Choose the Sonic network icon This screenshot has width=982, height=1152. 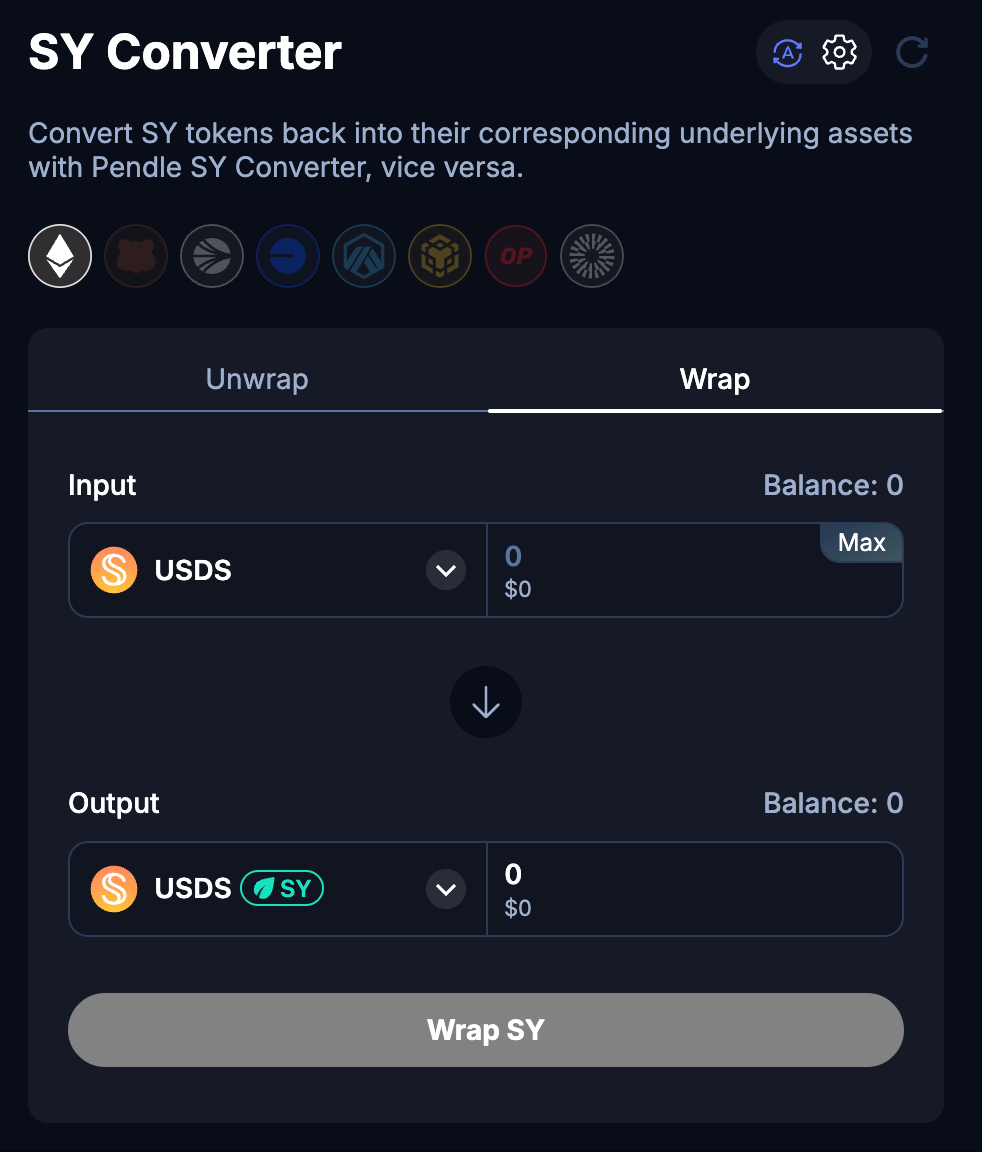coord(212,256)
